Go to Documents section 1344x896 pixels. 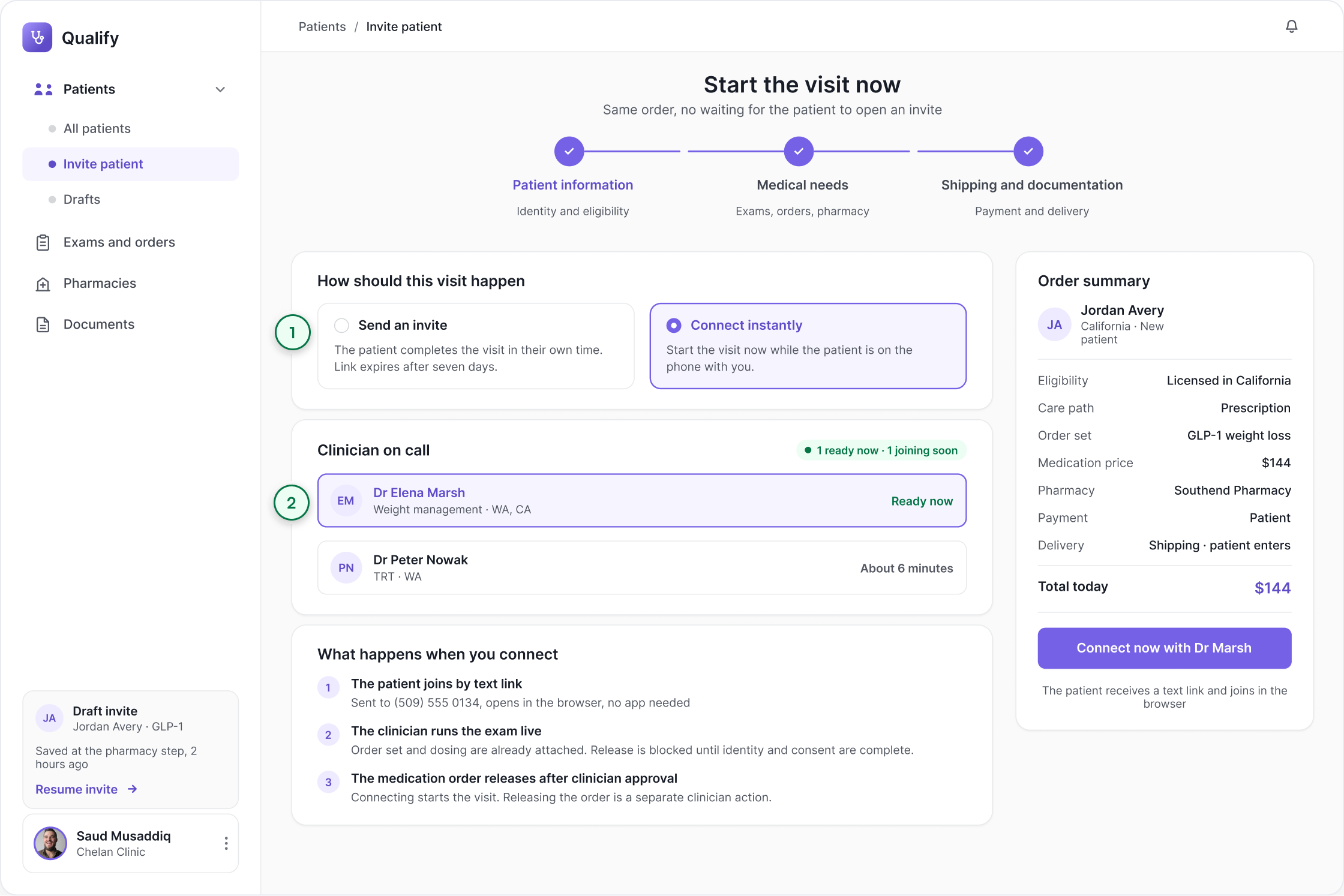coord(99,324)
